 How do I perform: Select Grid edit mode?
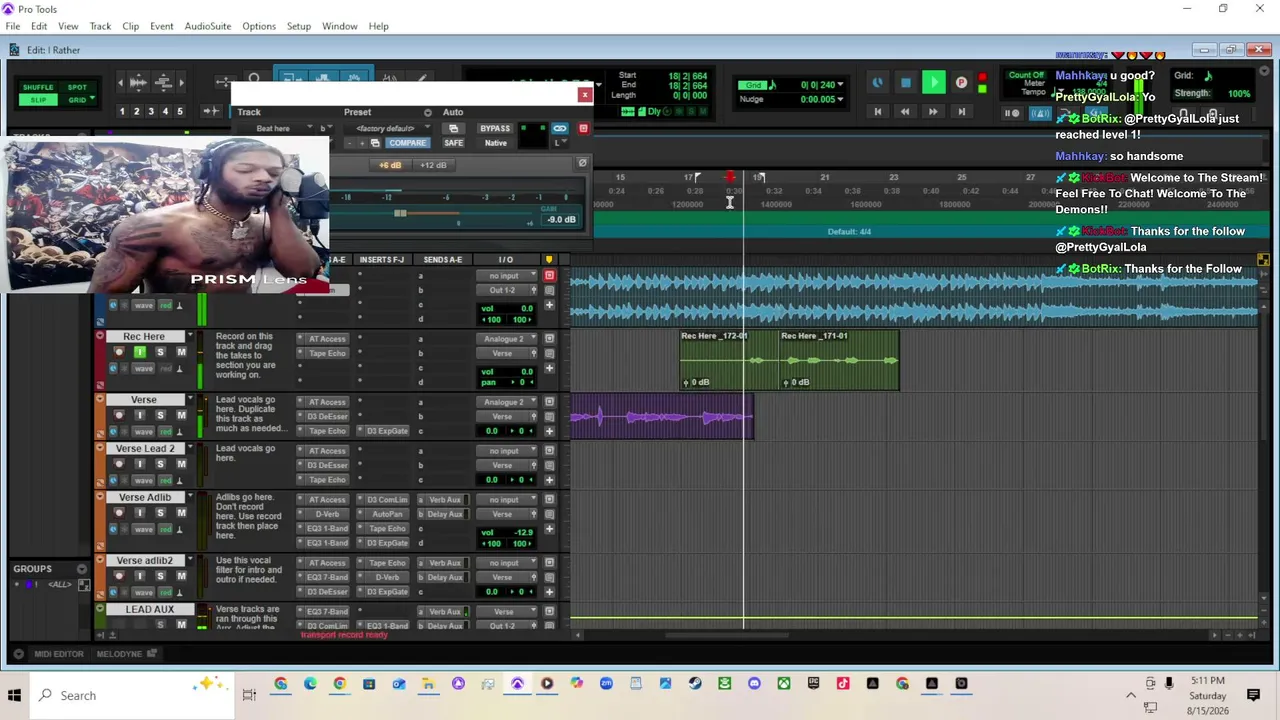point(77,100)
